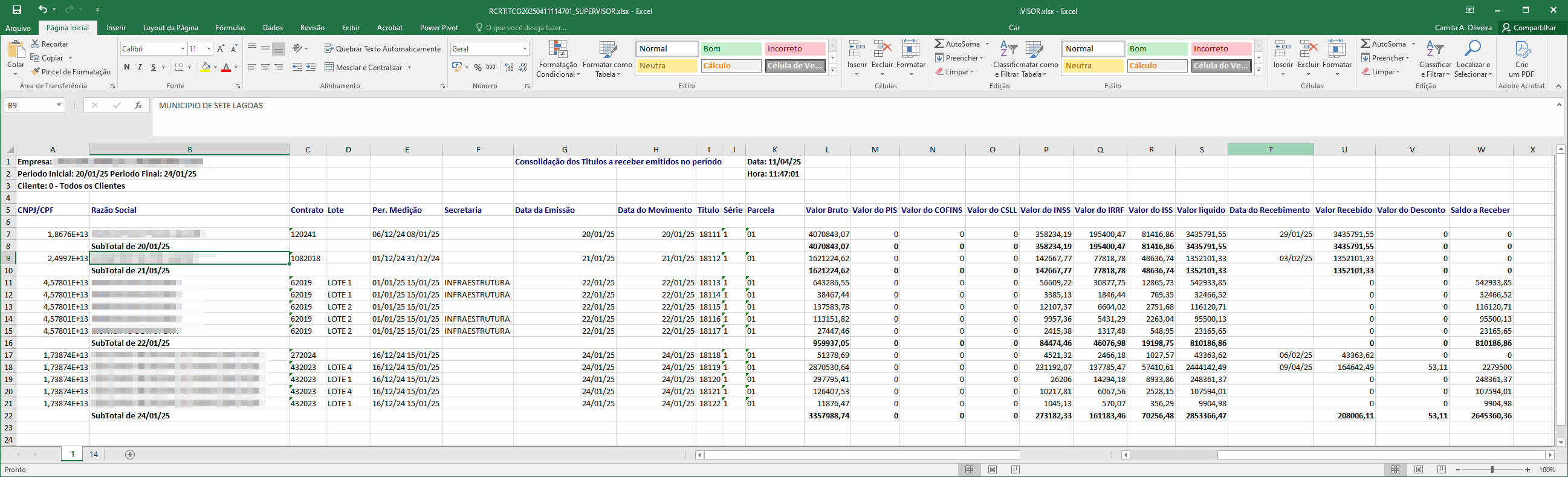
Task: Toggle align text right
Action: coord(279,68)
